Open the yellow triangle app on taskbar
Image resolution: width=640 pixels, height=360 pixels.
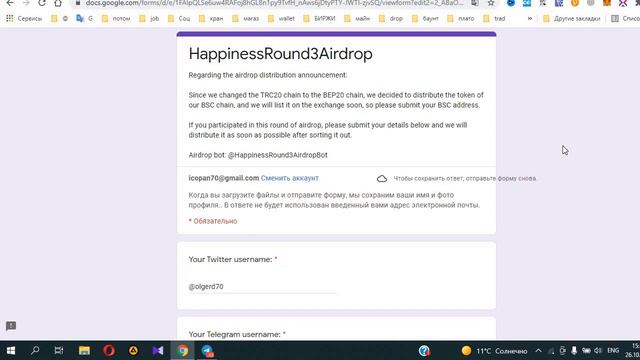coord(133,351)
